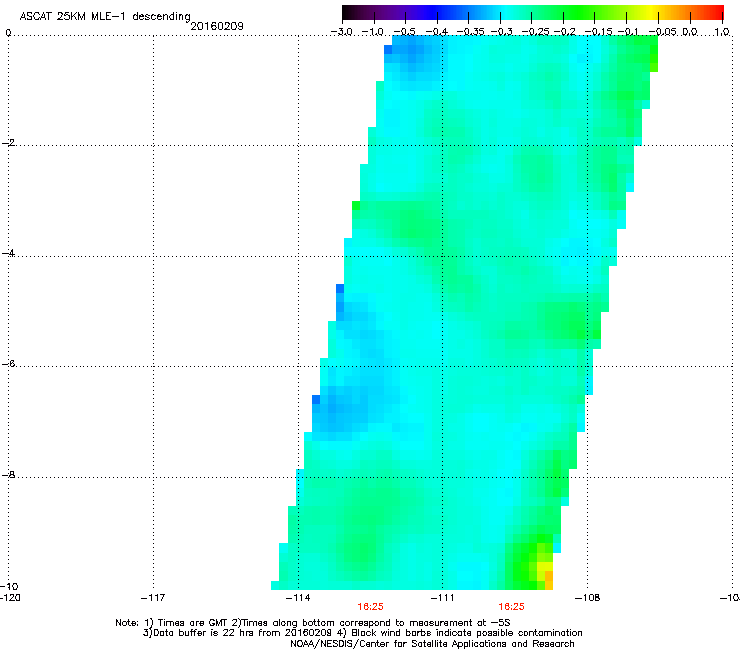
Task: Click the -0.2 color scale label
Action: point(565,32)
